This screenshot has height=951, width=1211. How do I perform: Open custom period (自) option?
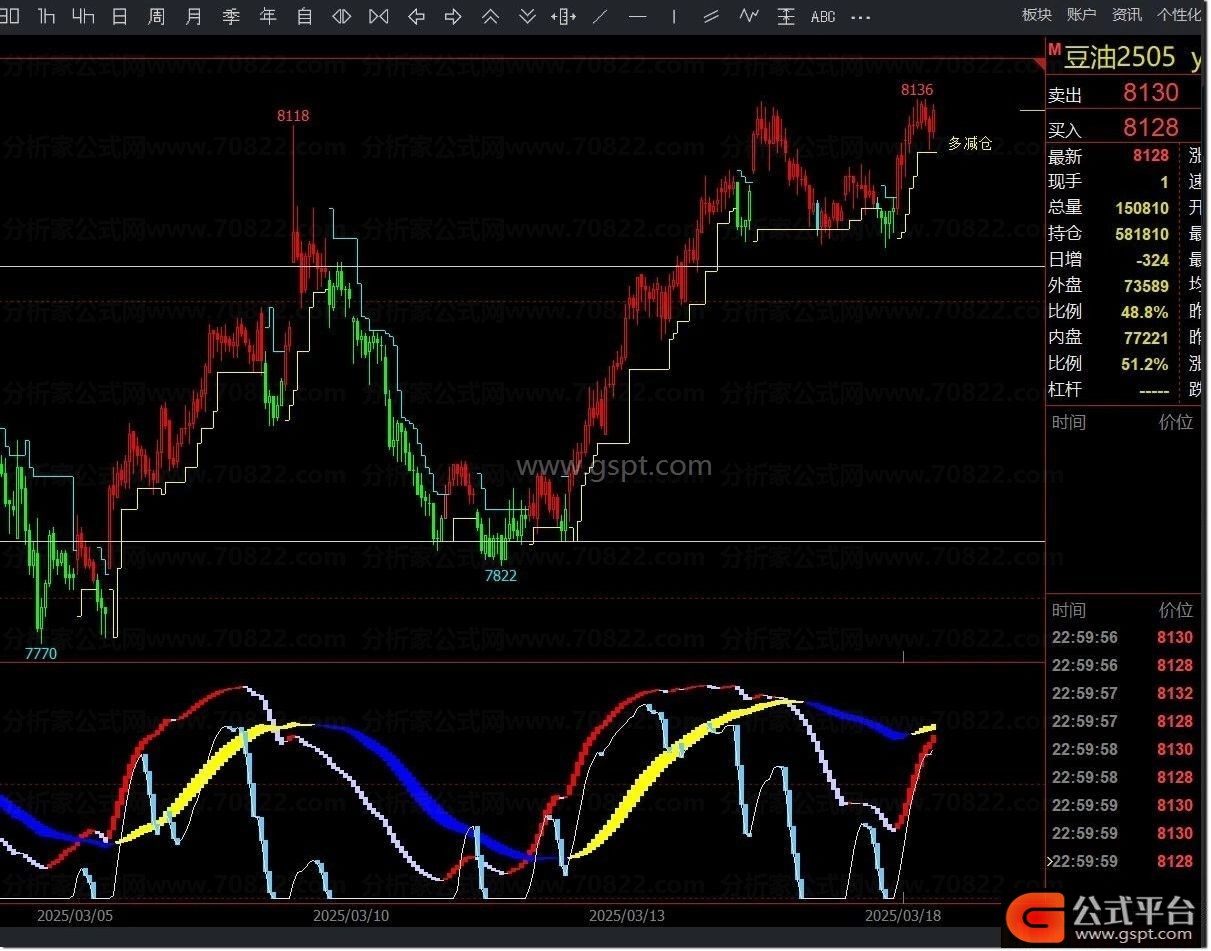[305, 15]
